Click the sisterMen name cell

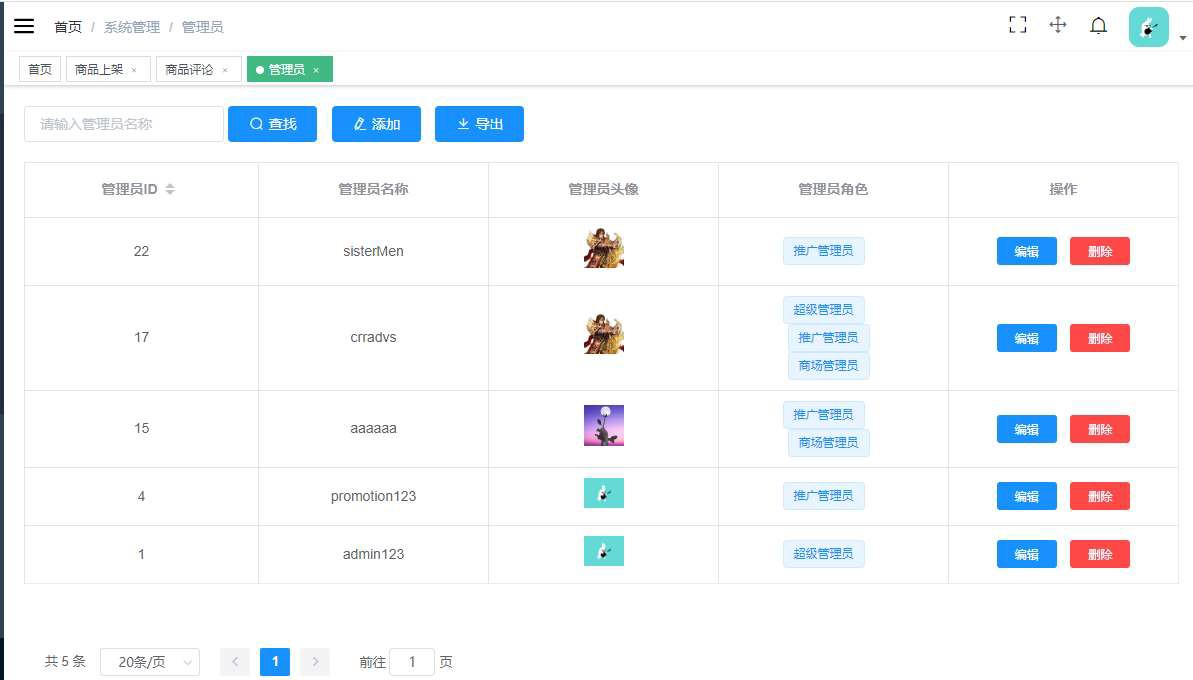pos(373,251)
